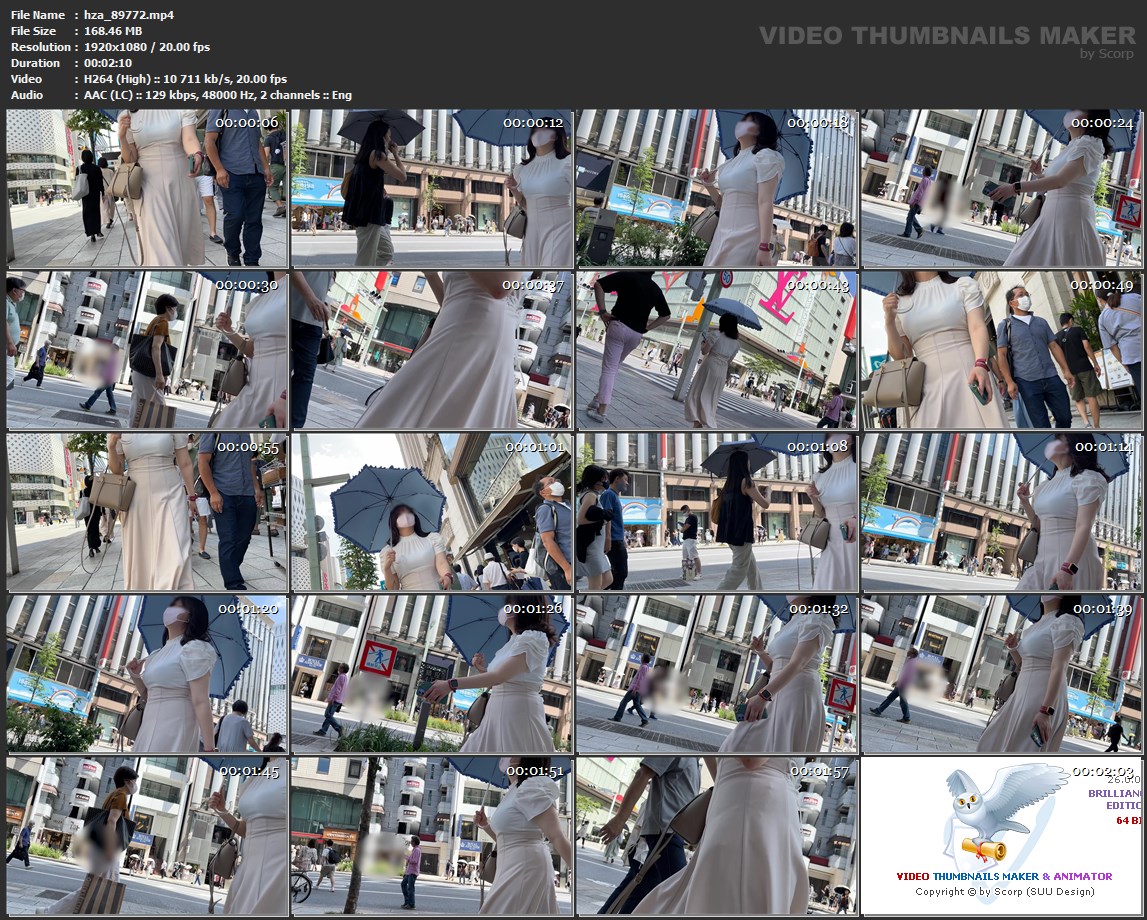Image resolution: width=1147 pixels, height=920 pixels.
Task: Select the thumbnail at 00:00:43
Action: pos(716,350)
